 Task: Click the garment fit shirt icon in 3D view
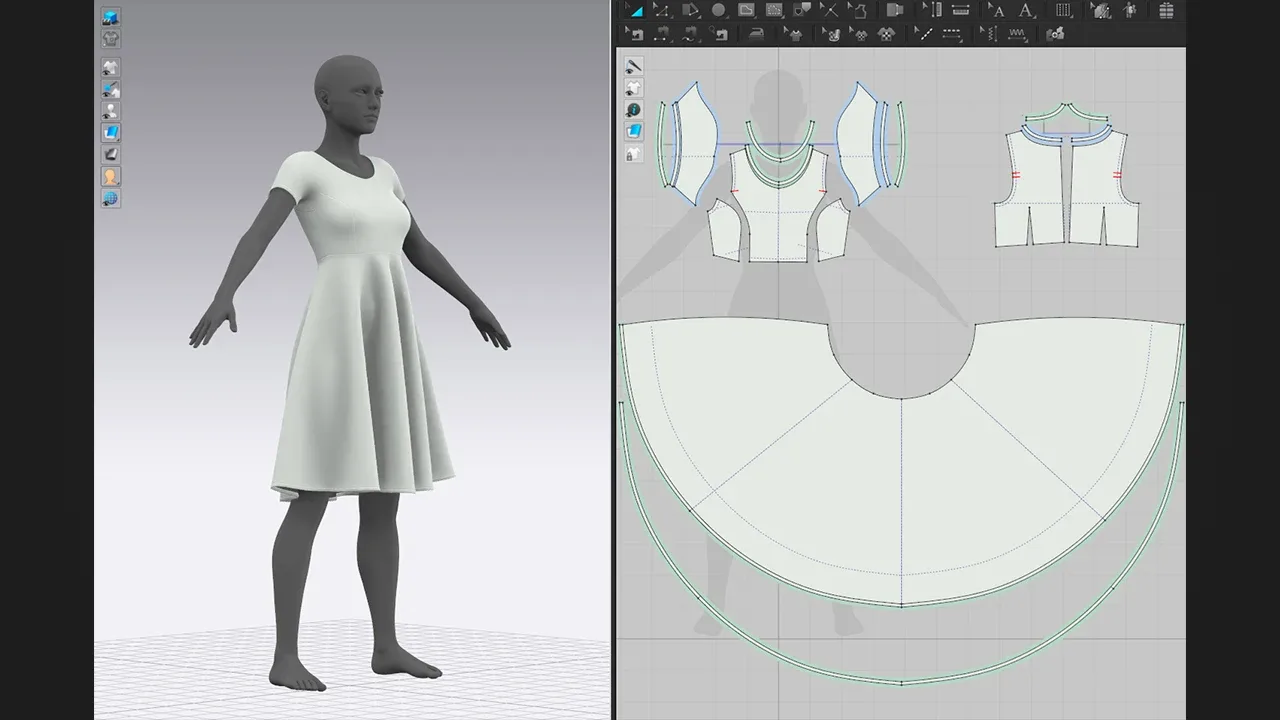coord(111,39)
